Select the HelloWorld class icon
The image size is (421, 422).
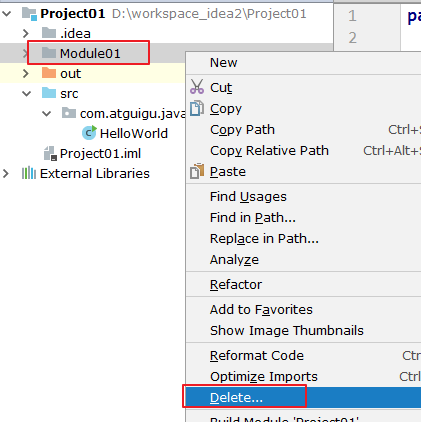coord(89,133)
